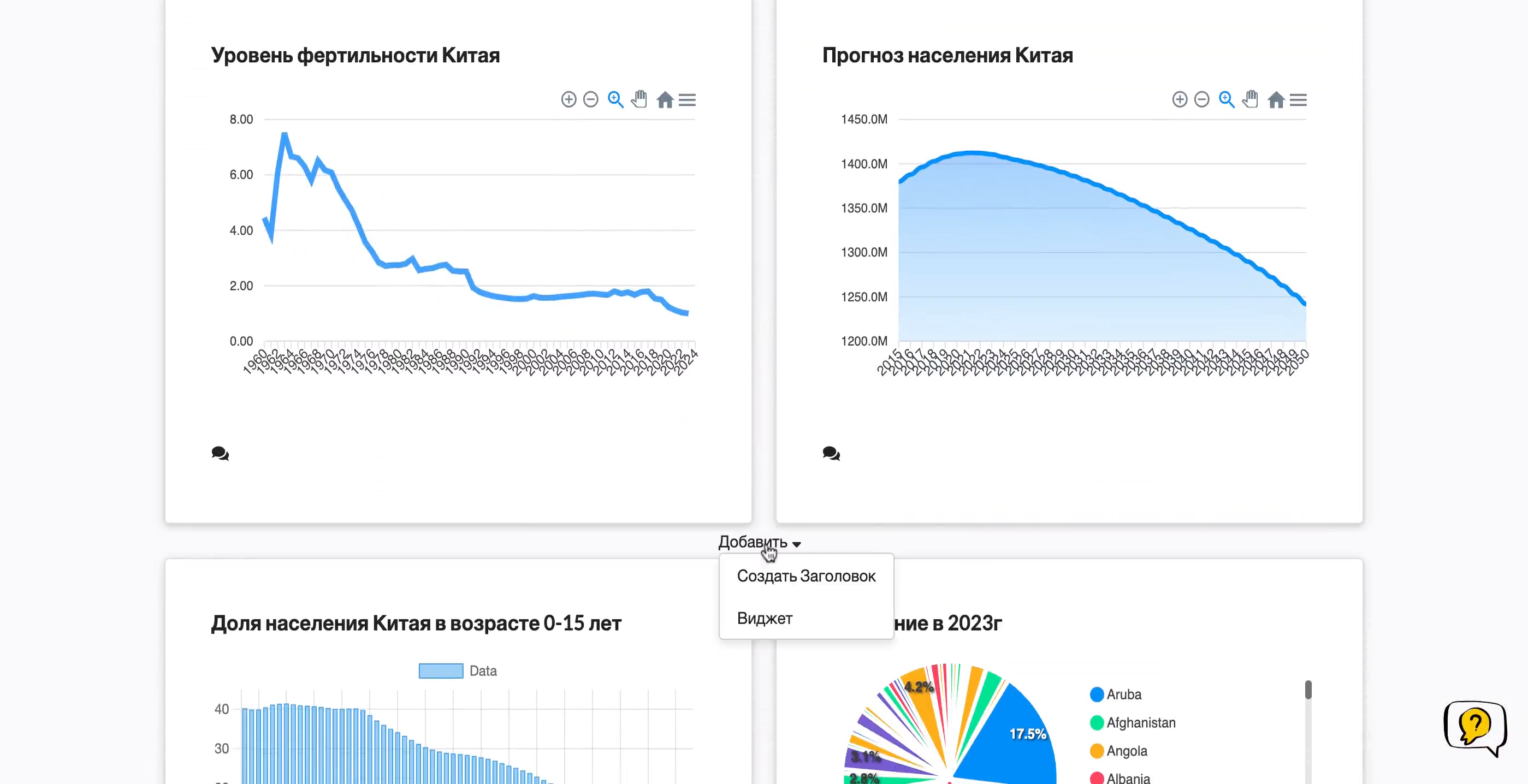Toggle Afghanistan in the pie legend

(x=1133, y=723)
